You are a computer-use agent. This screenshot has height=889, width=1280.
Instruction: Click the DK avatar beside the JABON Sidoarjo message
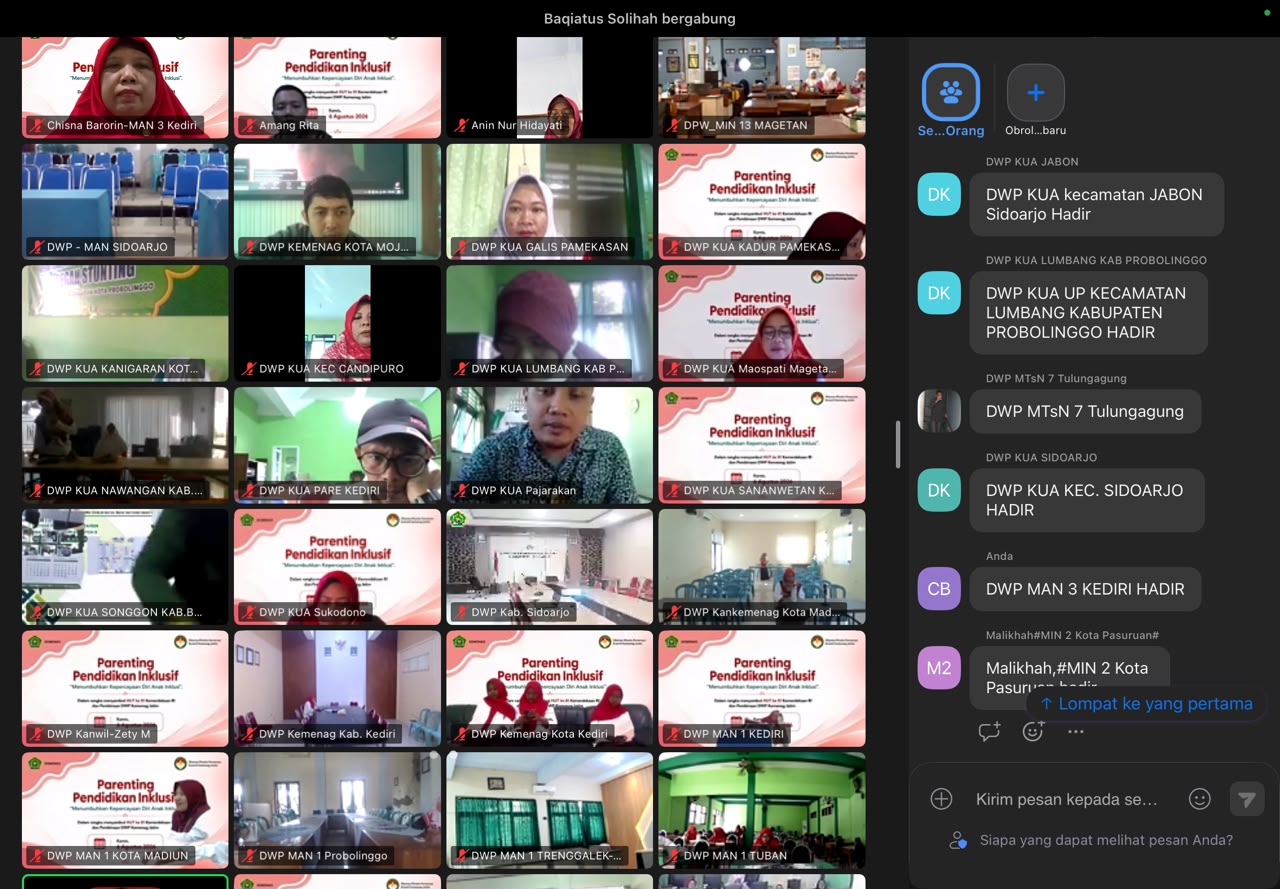[939, 195]
